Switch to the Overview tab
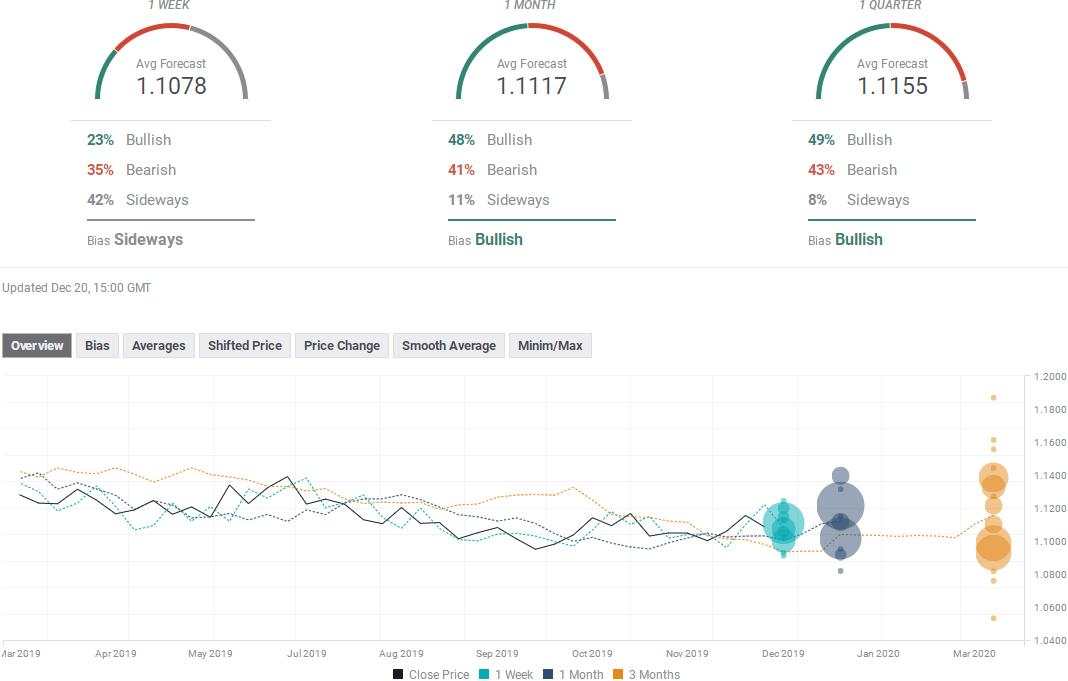This screenshot has width=1068, height=681. (37, 345)
